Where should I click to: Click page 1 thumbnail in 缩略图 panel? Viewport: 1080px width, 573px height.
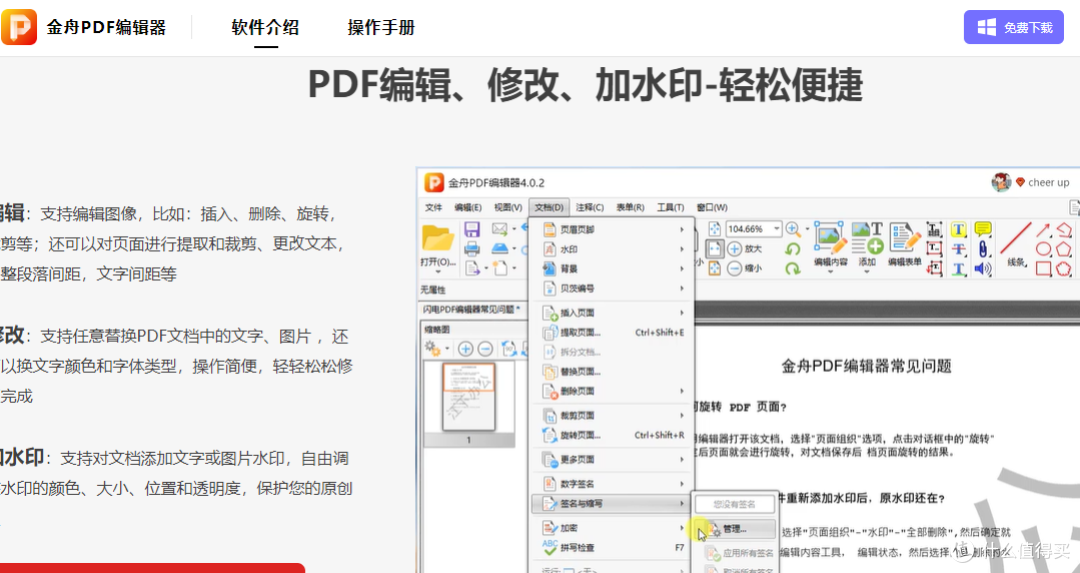(468, 396)
